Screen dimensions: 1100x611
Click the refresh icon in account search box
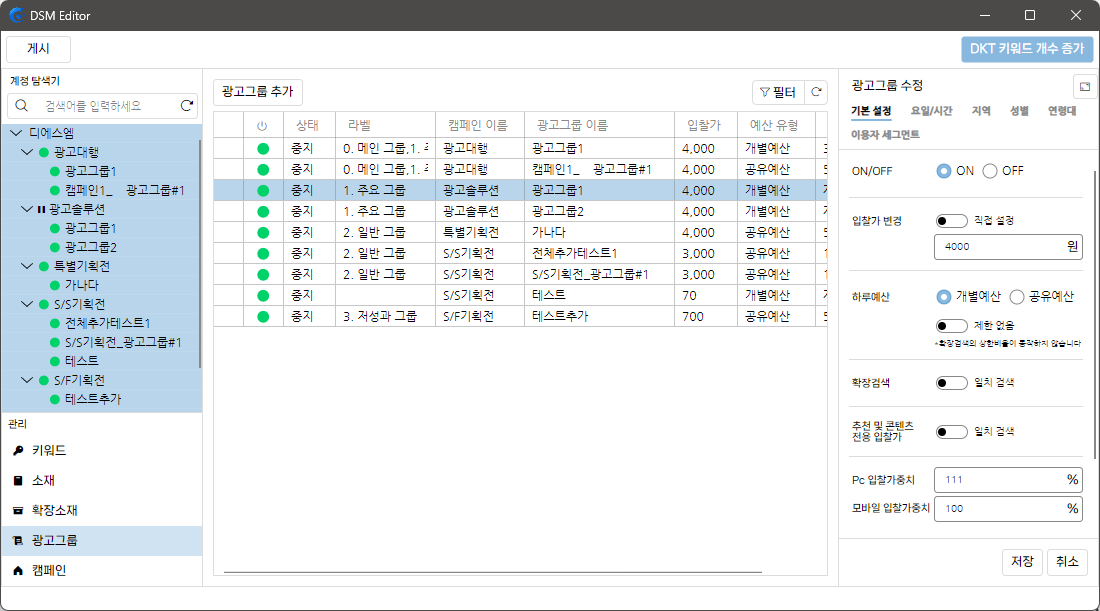pyautogui.click(x=187, y=105)
